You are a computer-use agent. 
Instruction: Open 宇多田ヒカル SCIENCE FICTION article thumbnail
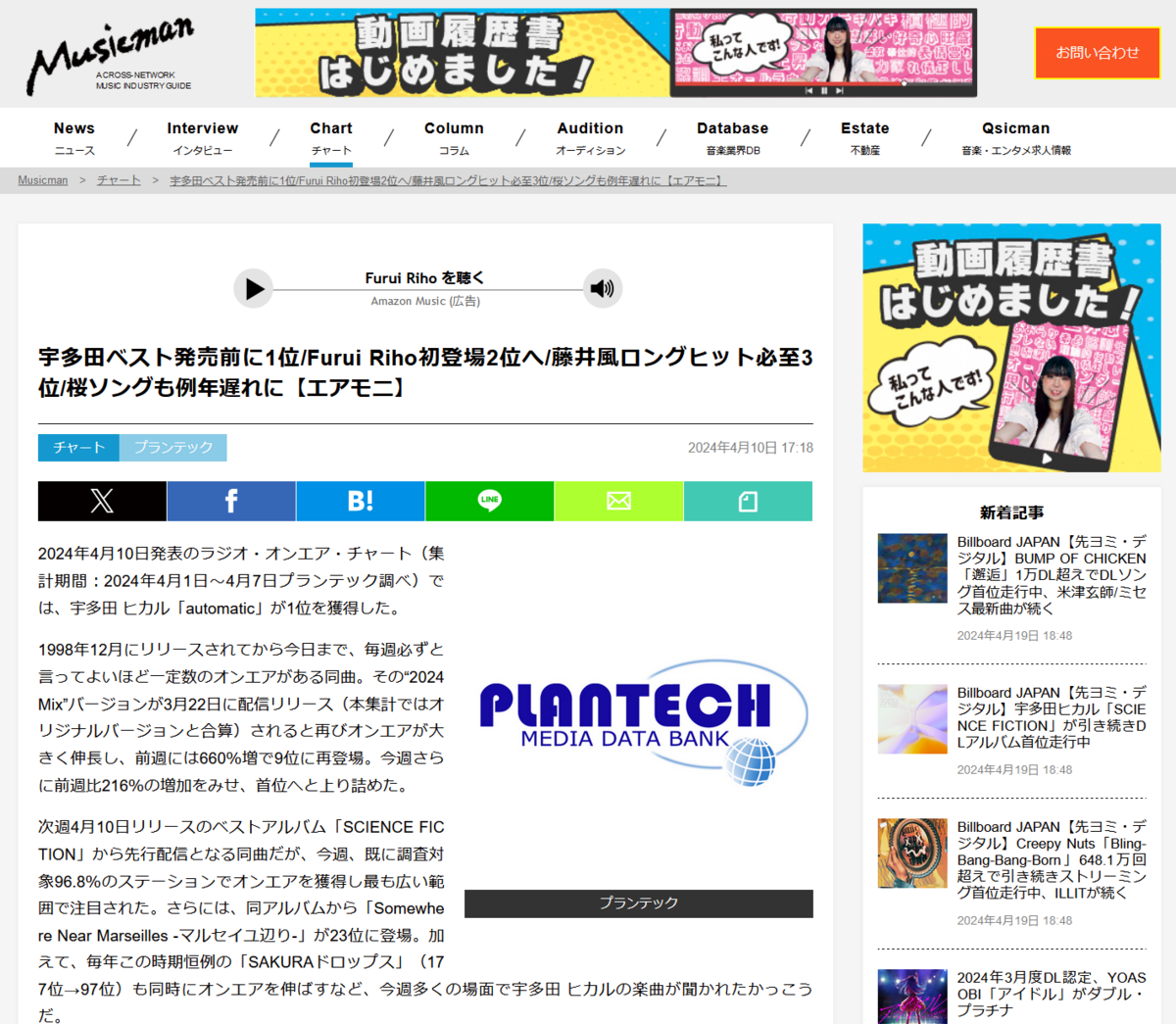click(912, 719)
